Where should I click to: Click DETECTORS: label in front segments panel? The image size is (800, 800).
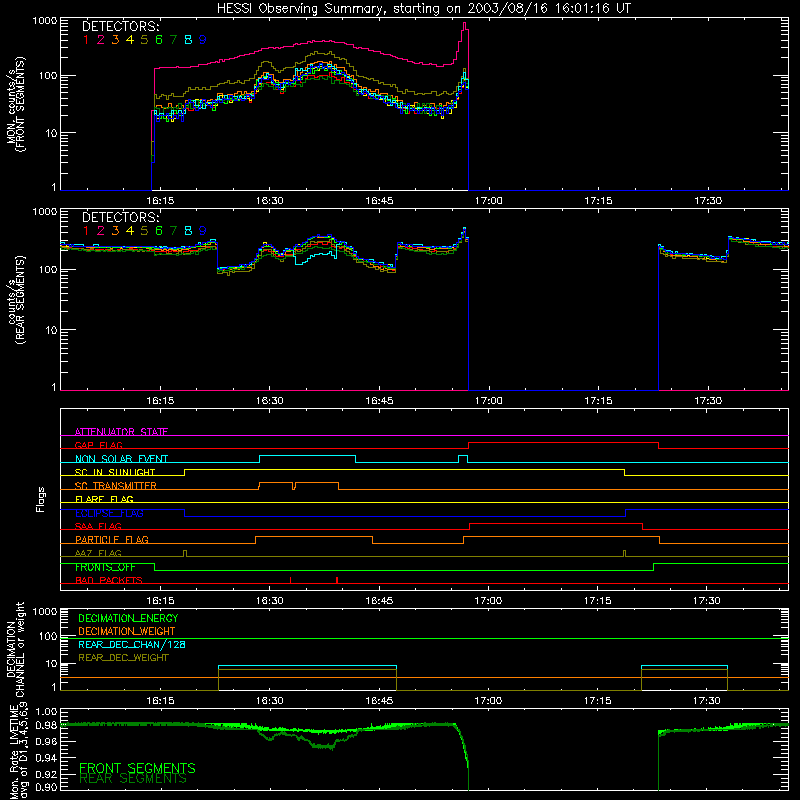tap(121, 26)
